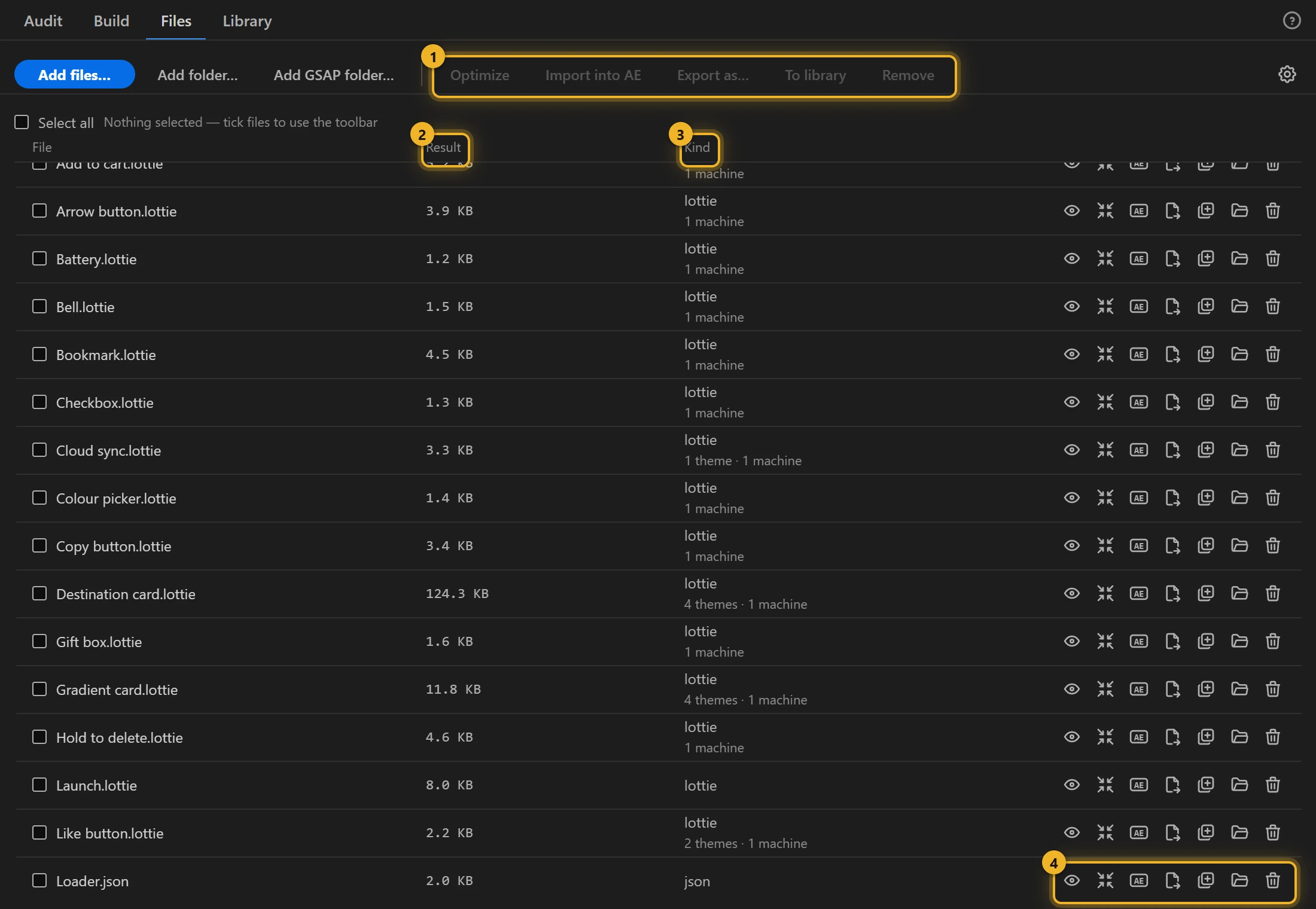This screenshot has width=1316, height=909.
Task: Open folder for Bookmark.lottie
Action: click(1239, 354)
